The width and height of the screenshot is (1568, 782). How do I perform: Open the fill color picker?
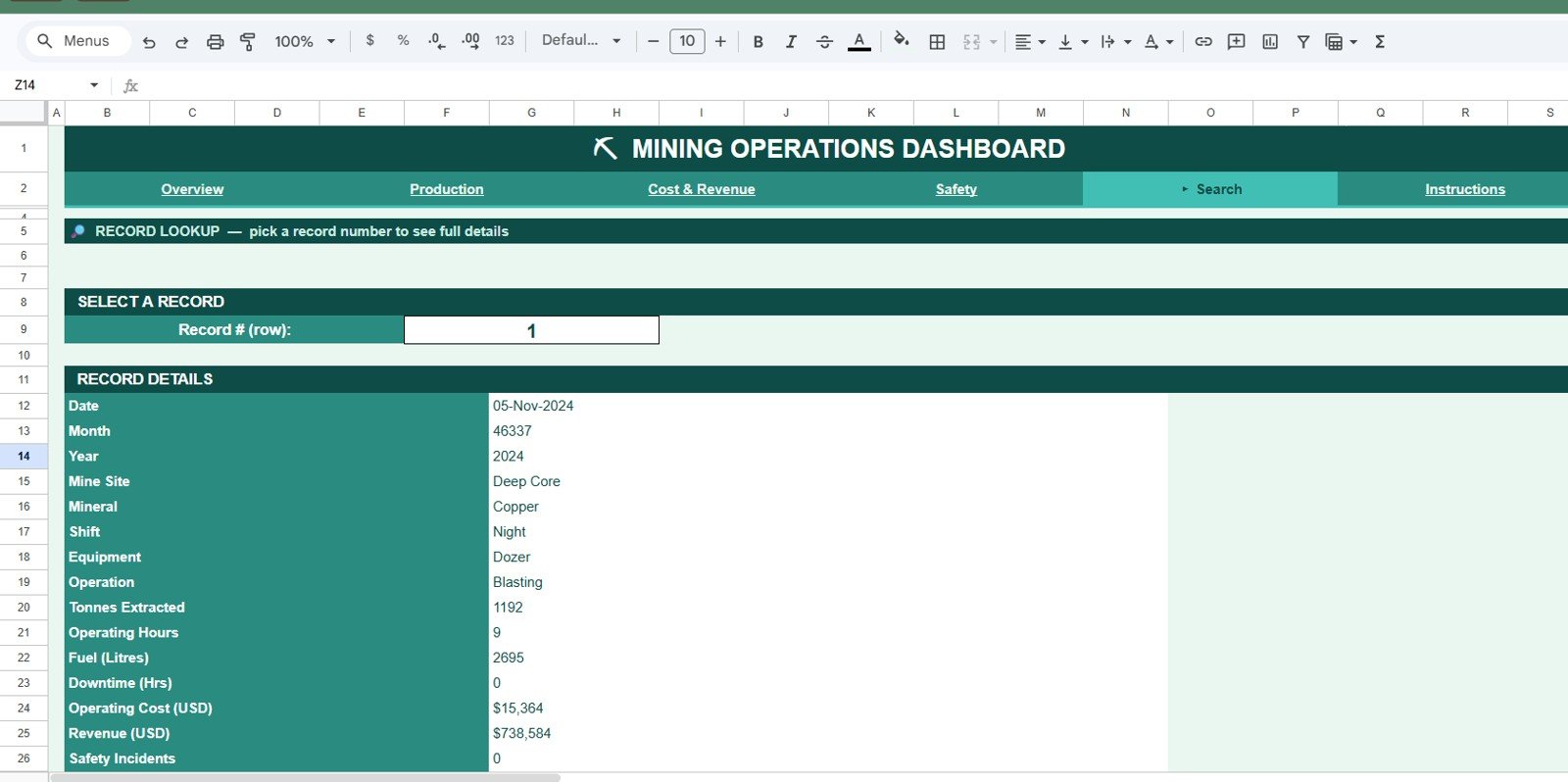(902, 41)
